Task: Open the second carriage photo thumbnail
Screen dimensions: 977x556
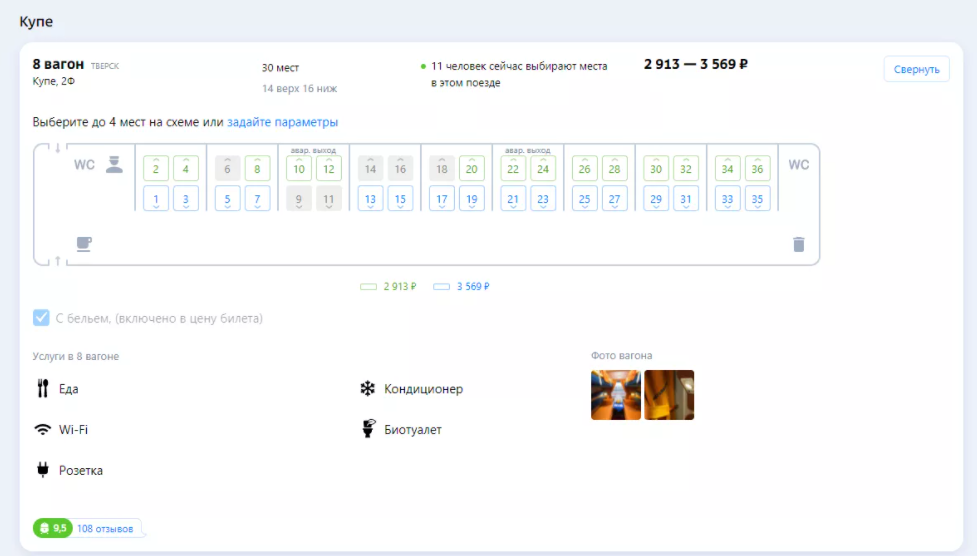Action: tap(669, 395)
